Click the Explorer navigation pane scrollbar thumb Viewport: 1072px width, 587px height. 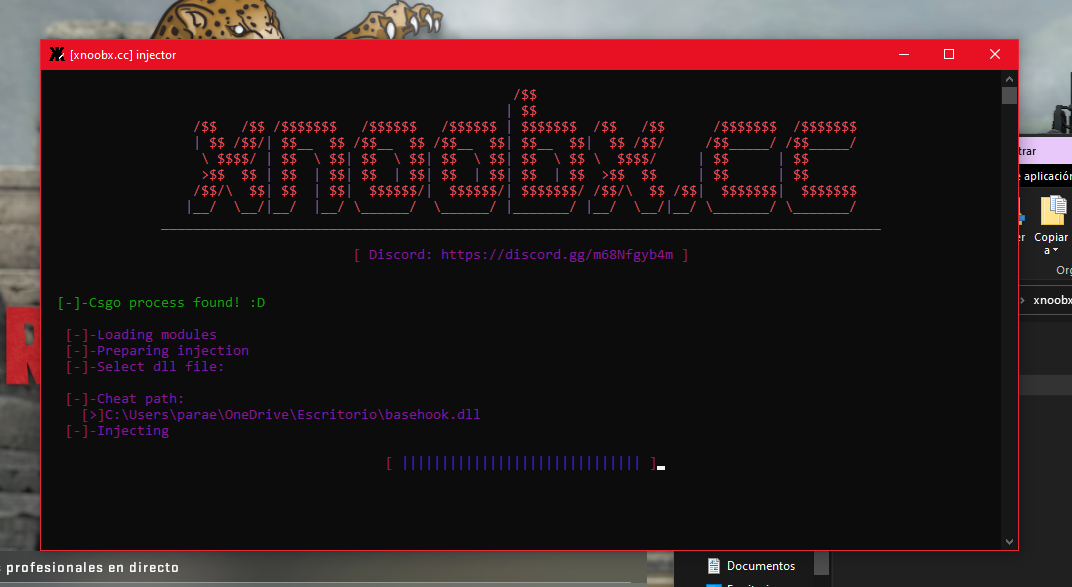pyautogui.click(x=822, y=563)
